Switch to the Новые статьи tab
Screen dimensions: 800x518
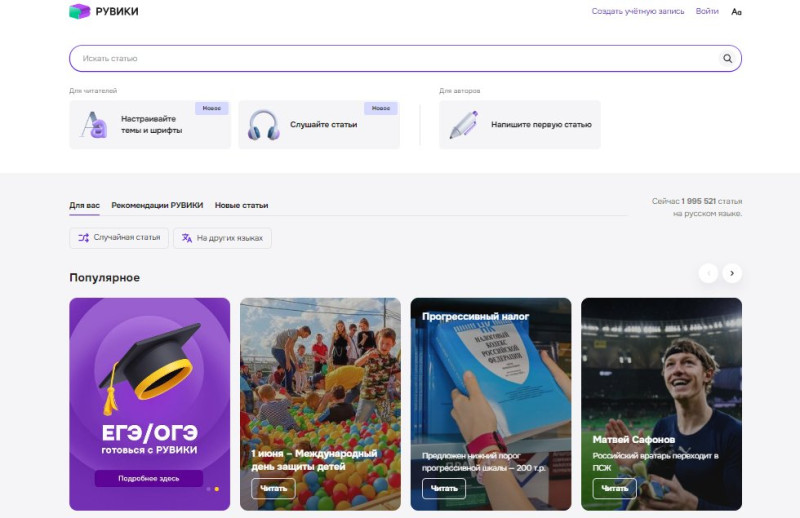(x=241, y=205)
